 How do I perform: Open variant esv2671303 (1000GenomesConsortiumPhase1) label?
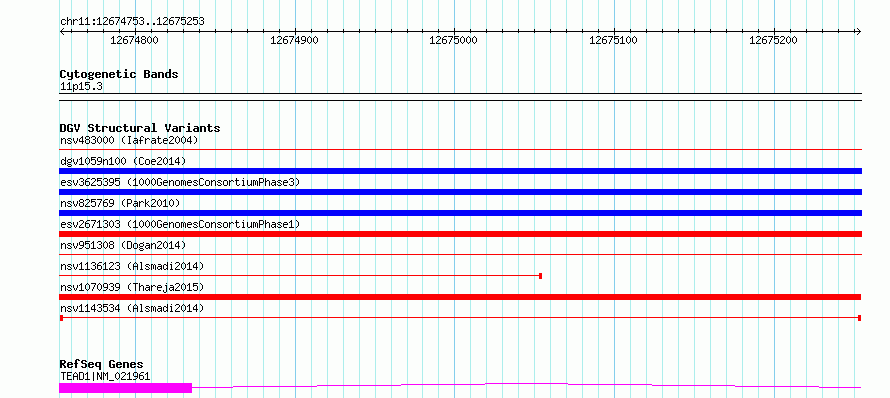(179, 224)
